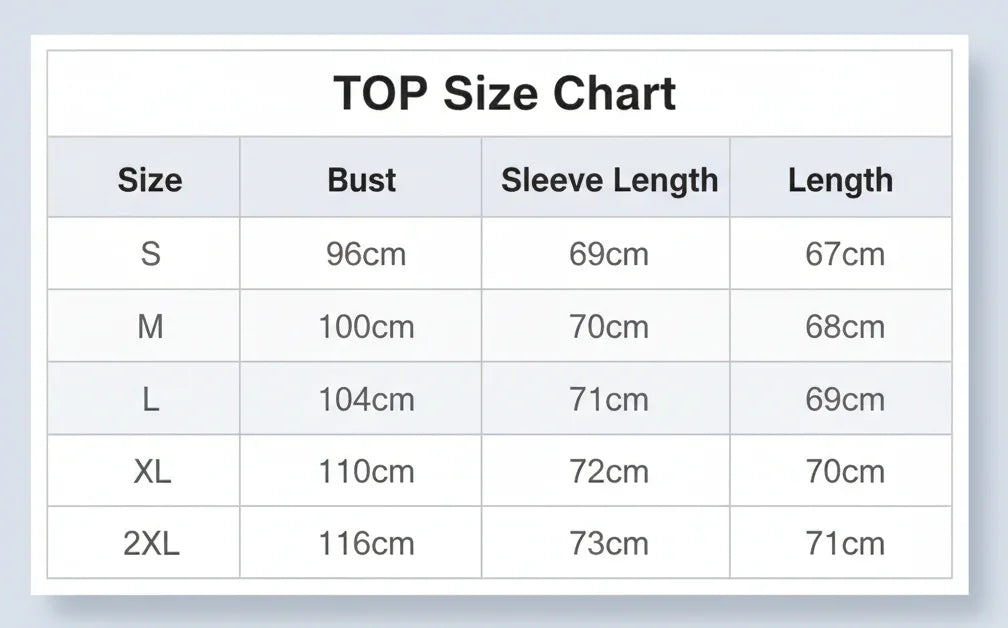Click the XL size row label

[152, 471]
